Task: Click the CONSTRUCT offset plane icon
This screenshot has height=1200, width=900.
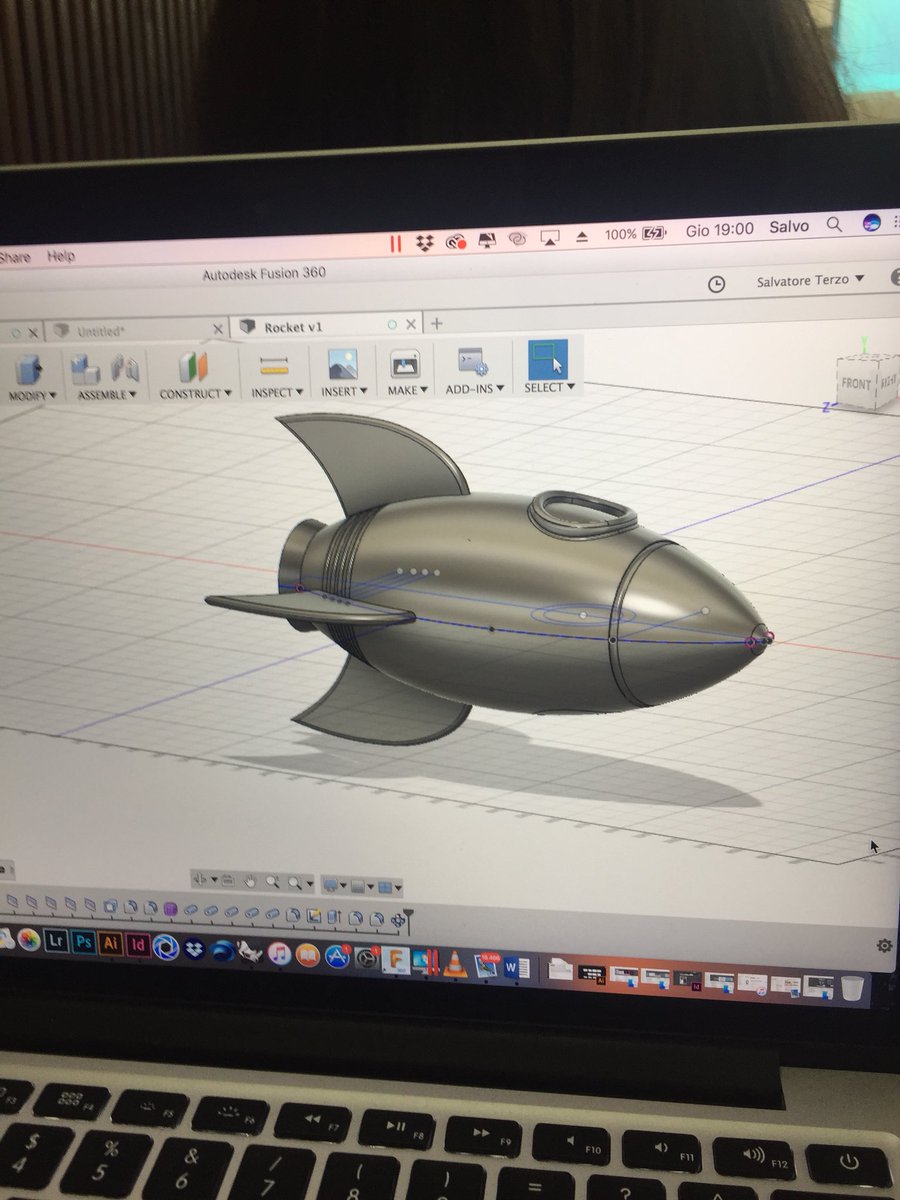Action: click(193, 367)
